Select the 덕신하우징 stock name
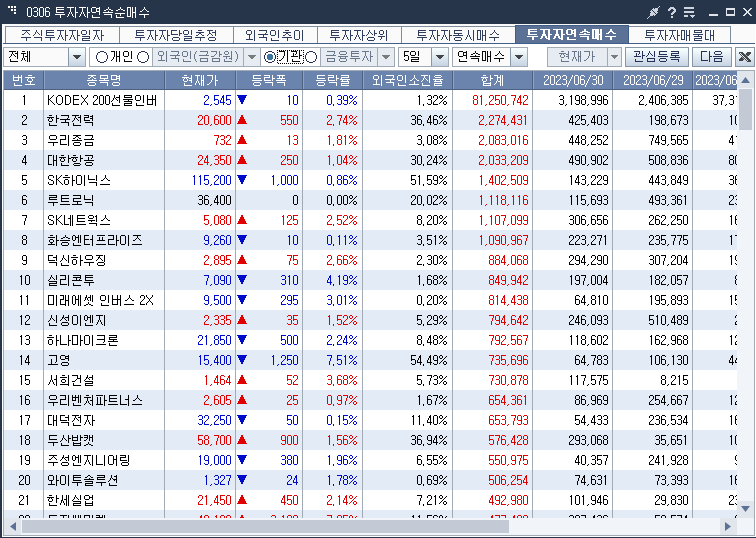The height and width of the screenshot is (538, 756). click(x=76, y=260)
